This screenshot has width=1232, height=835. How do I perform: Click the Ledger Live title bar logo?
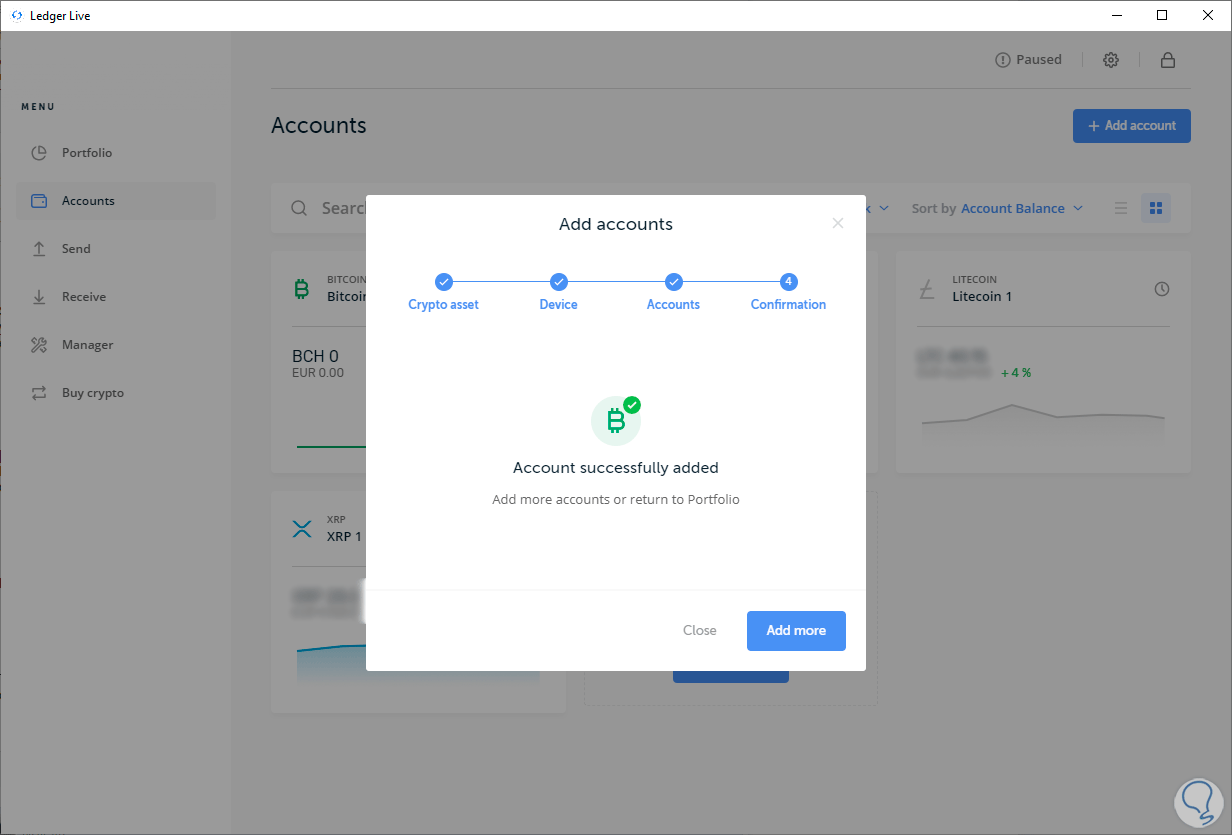17,16
